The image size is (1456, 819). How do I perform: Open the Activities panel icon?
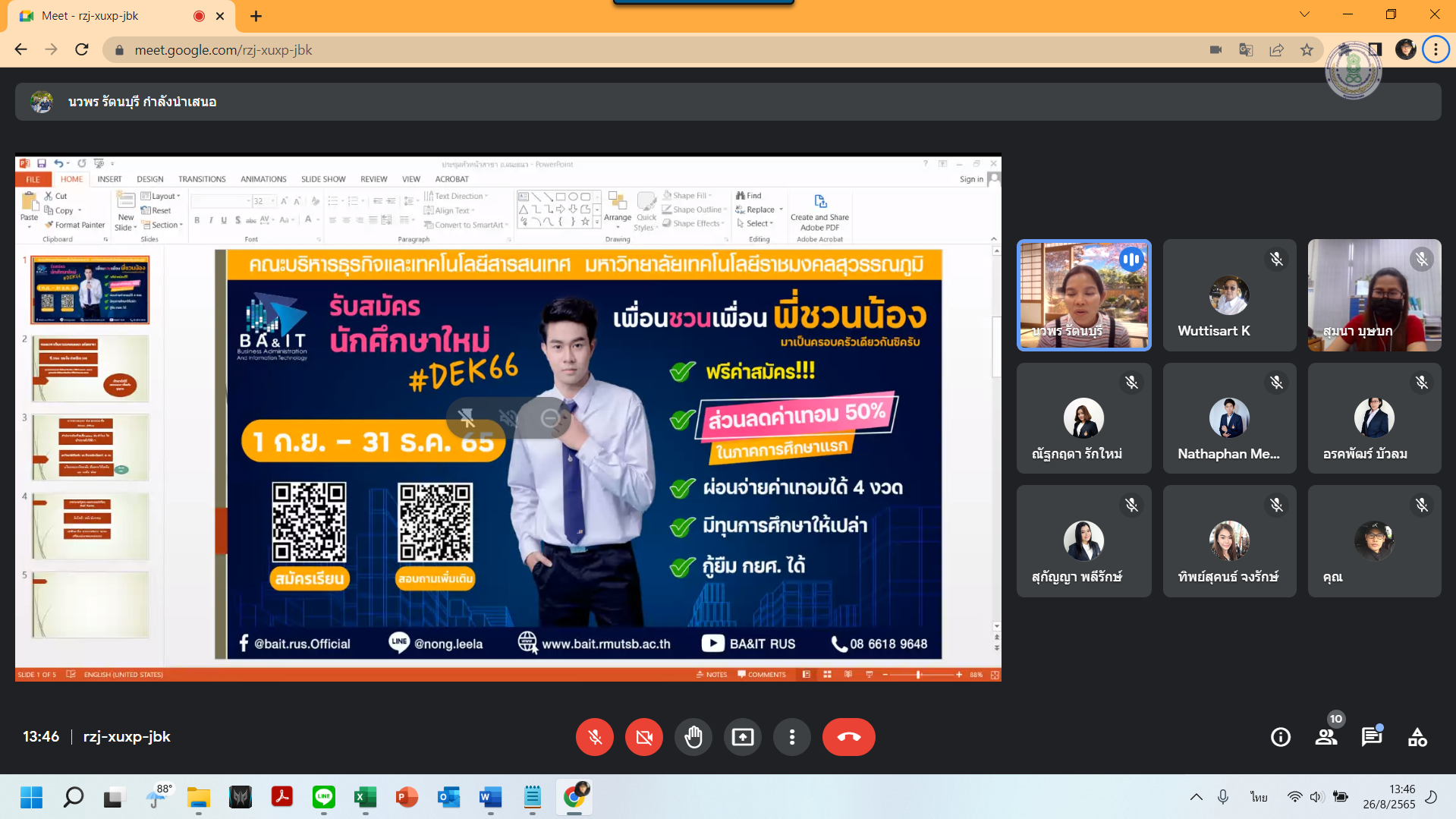tap(1417, 737)
